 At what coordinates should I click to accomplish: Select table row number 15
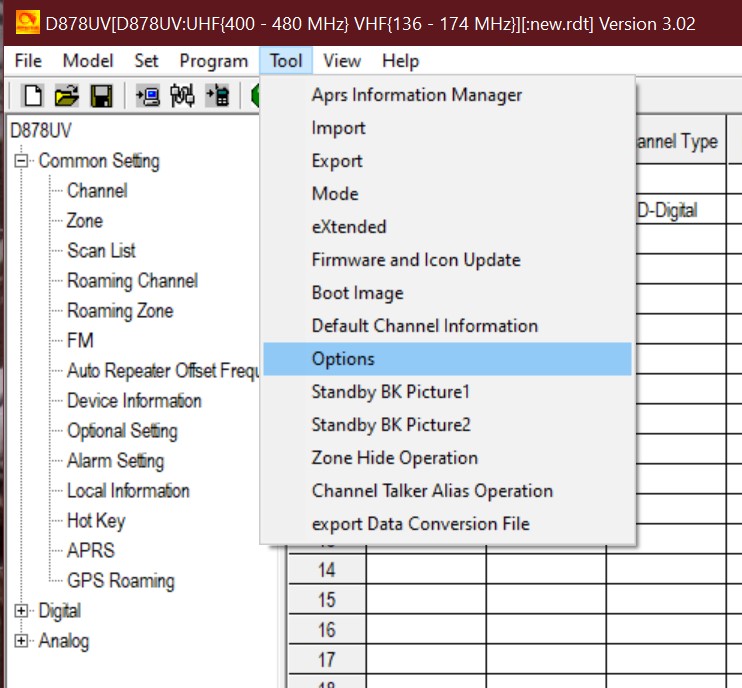pyautogui.click(x=327, y=600)
